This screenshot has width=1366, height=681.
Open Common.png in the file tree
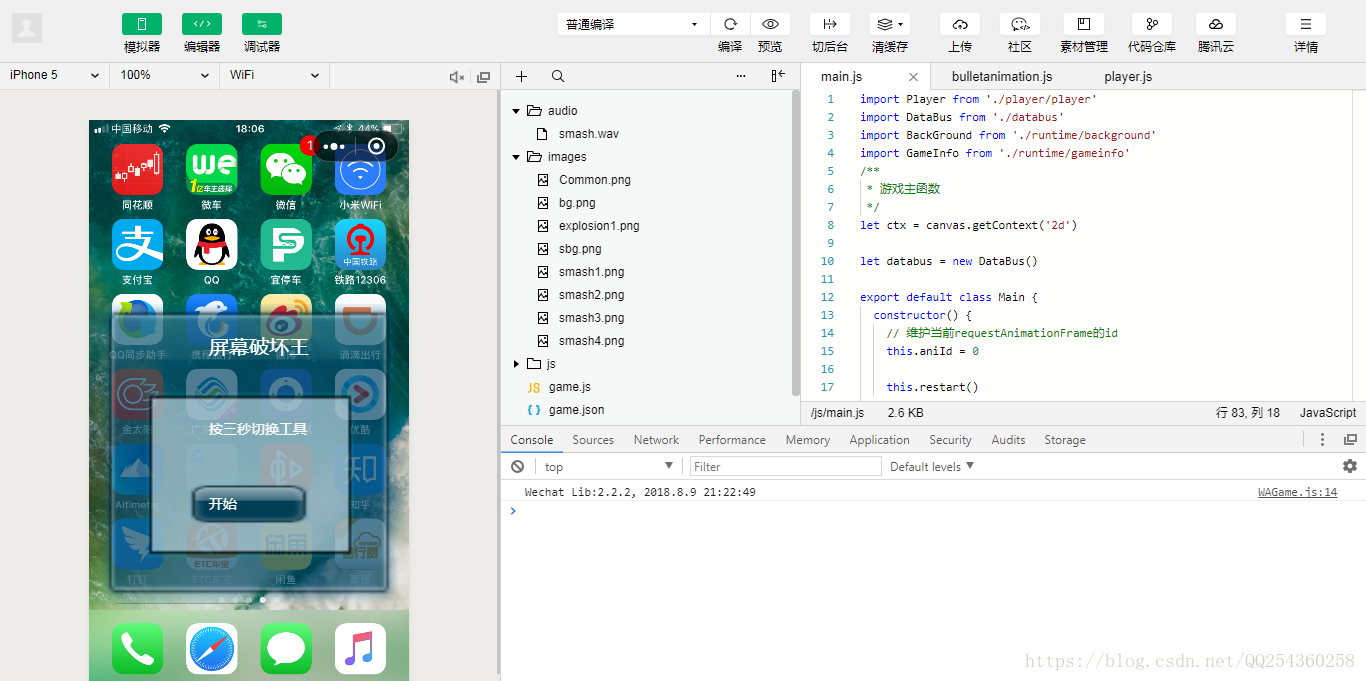pyautogui.click(x=595, y=180)
